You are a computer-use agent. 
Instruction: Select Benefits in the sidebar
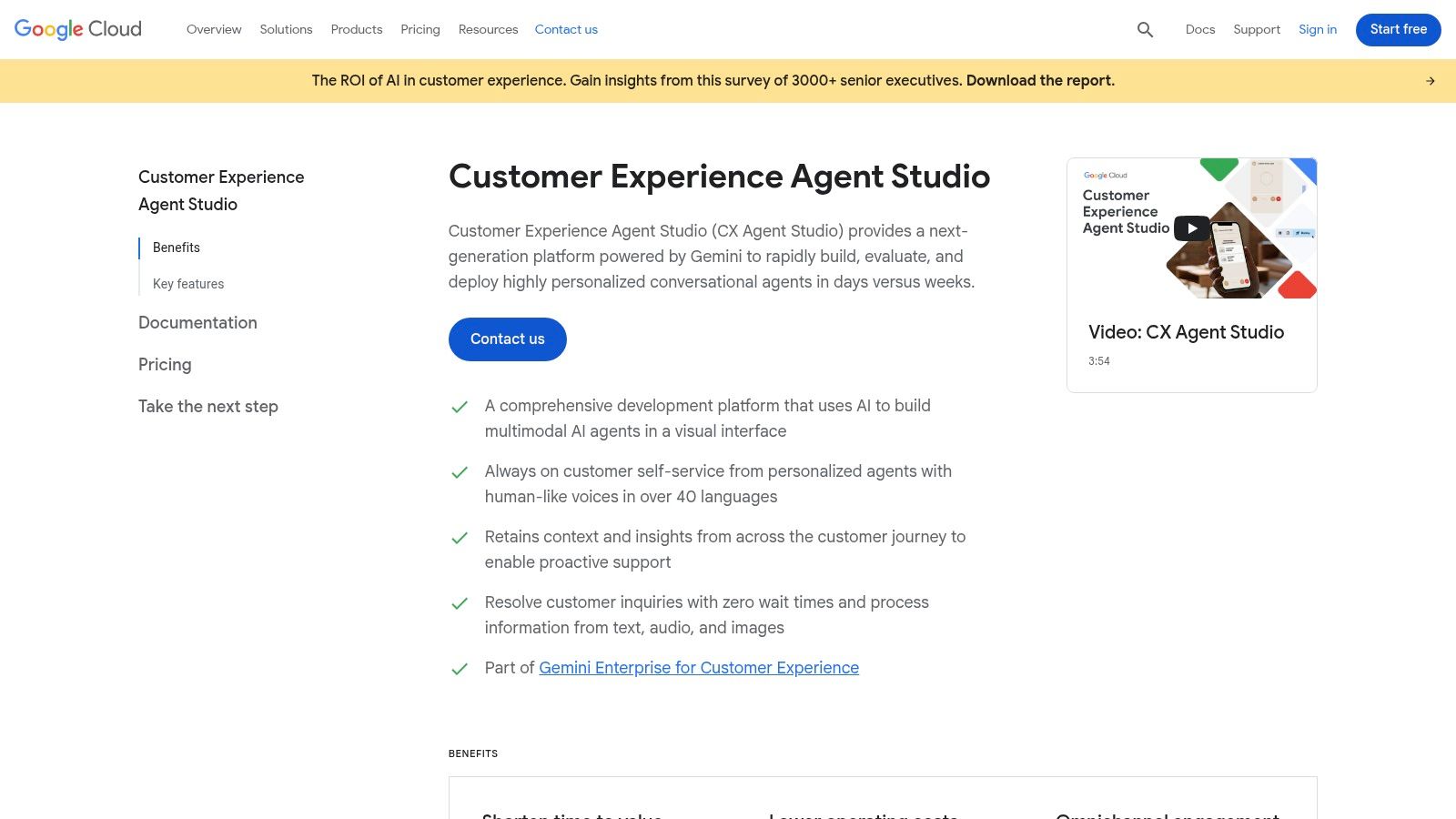tap(176, 248)
